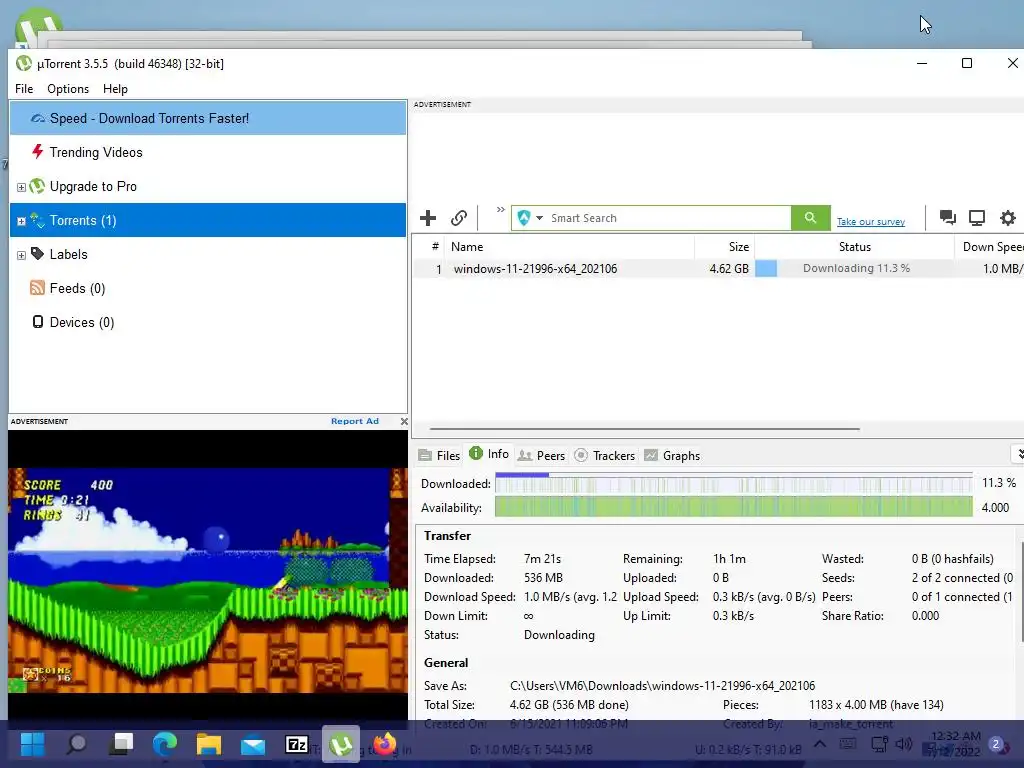This screenshot has width=1024, height=768.
Task: Switch to the Peers tab
Action: click(541, 455)
